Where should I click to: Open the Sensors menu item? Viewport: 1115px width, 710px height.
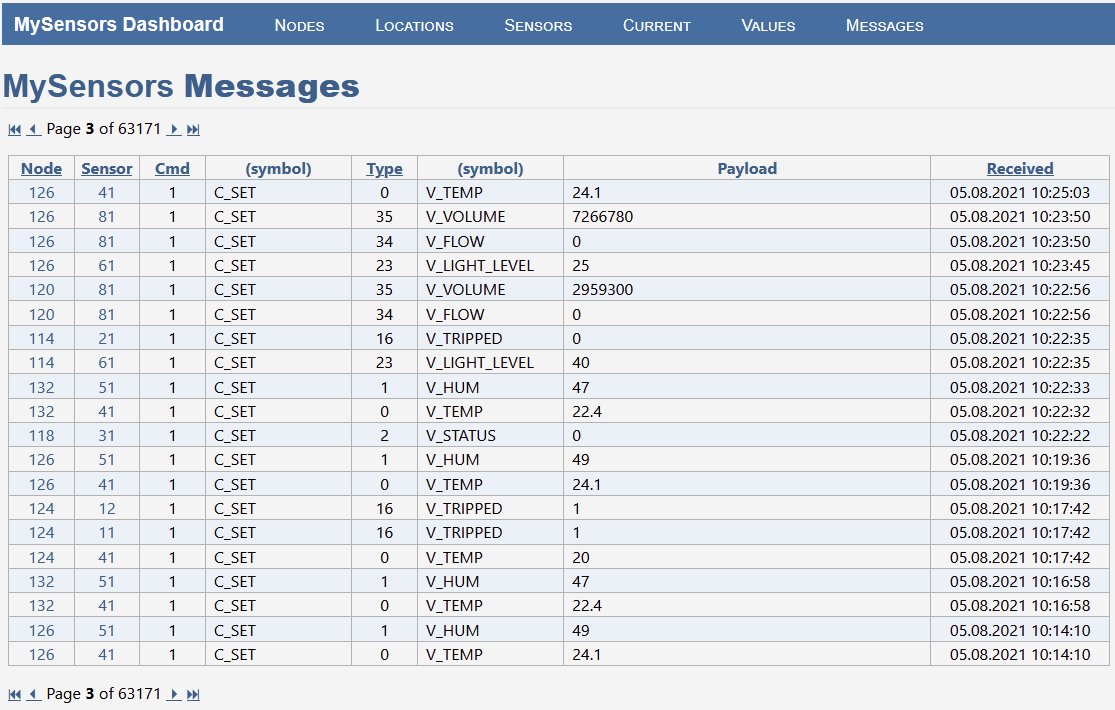coord(538,26)
